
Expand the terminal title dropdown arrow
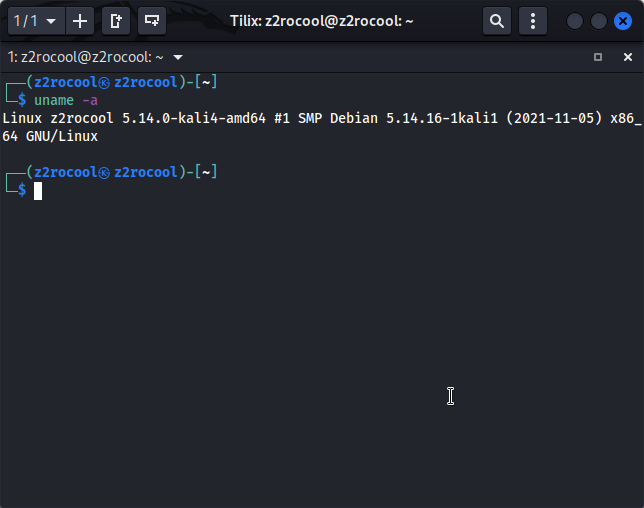178,57
